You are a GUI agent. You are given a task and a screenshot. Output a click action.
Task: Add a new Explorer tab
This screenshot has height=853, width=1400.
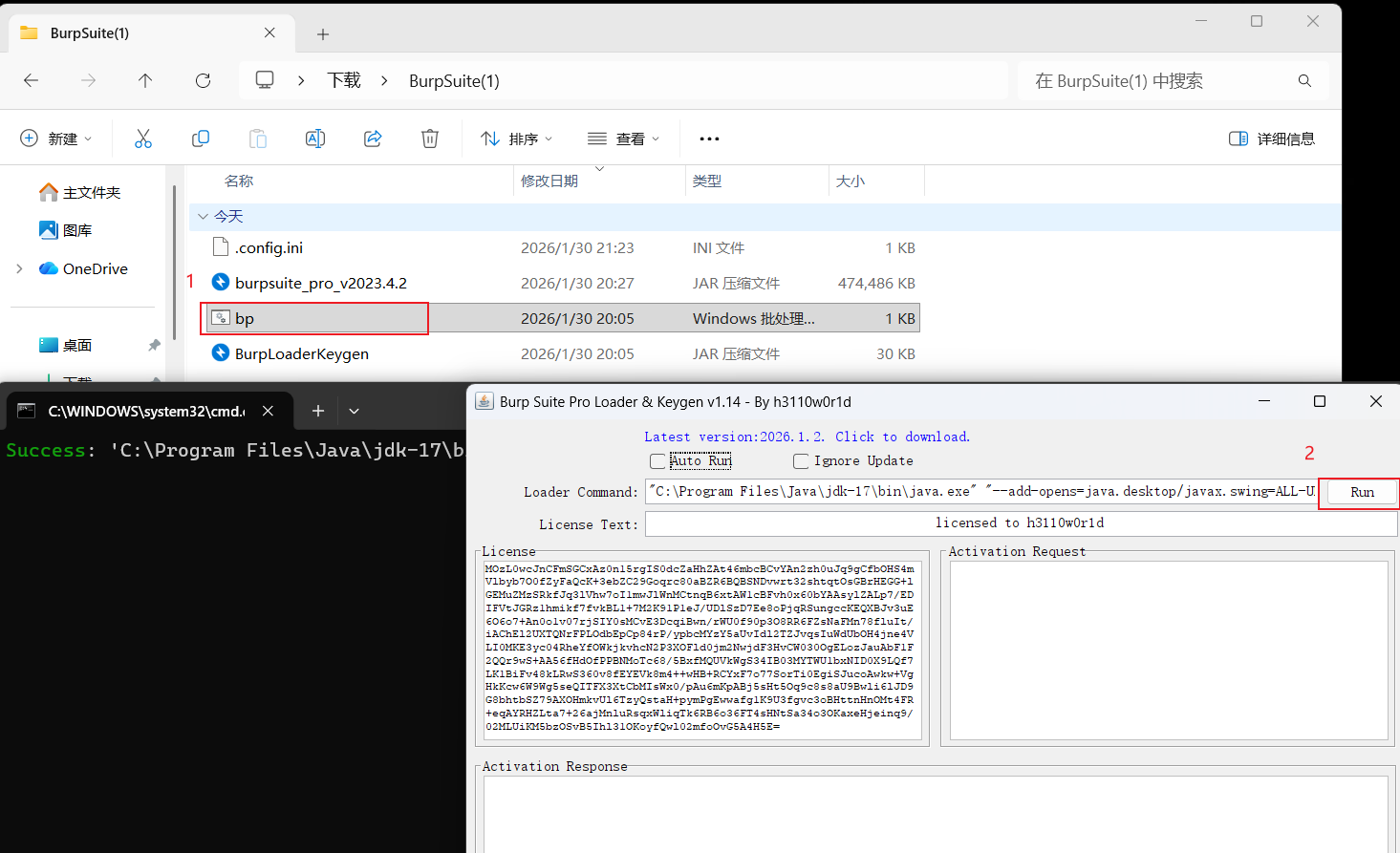click(323, 34)
